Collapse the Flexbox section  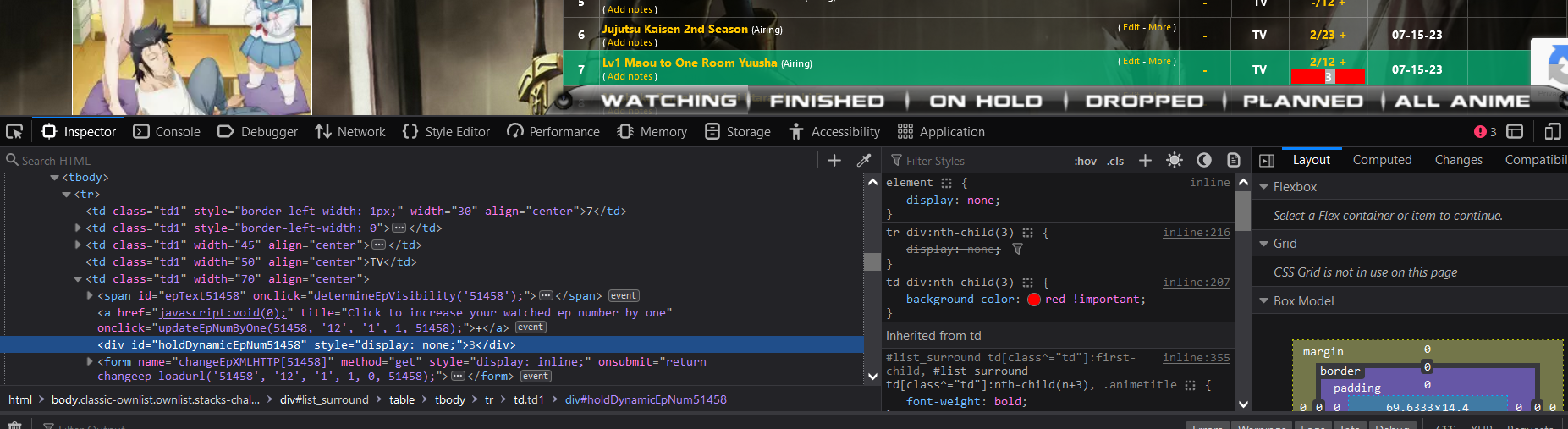[x=1264, y=187]
